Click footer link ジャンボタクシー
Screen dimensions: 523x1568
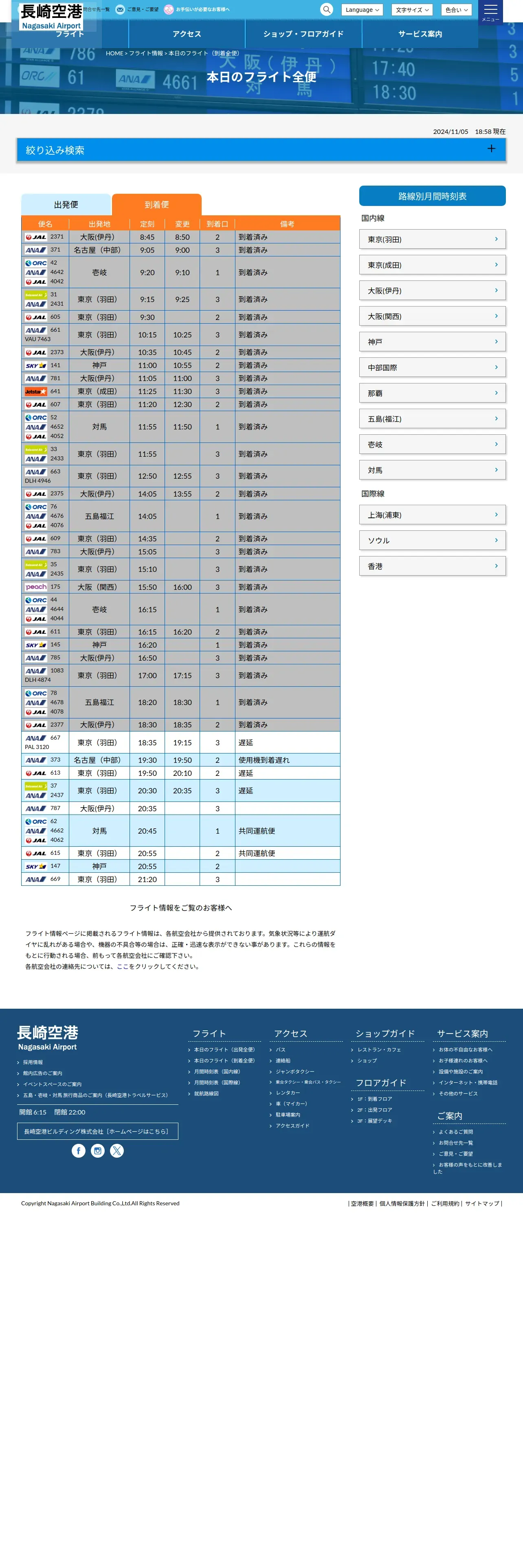(x=295, y=1071)
